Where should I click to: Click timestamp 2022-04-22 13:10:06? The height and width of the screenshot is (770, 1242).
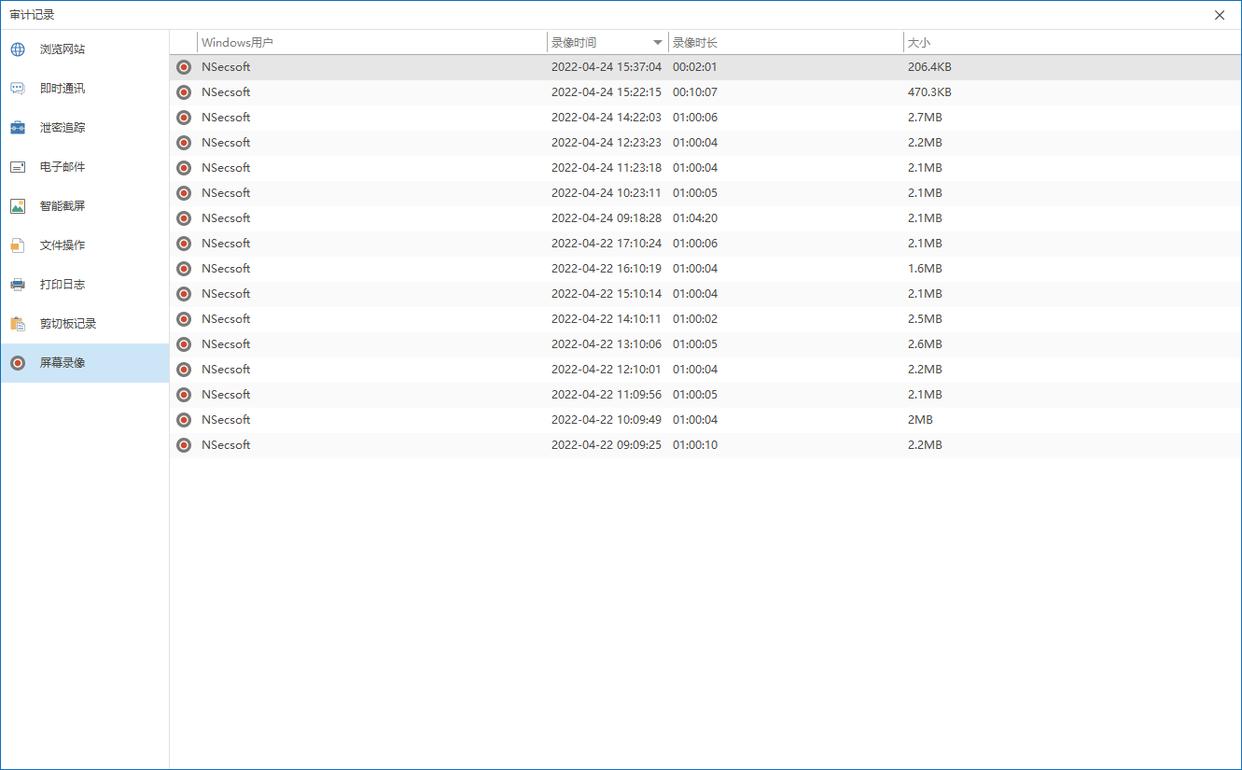pos(607,344)
